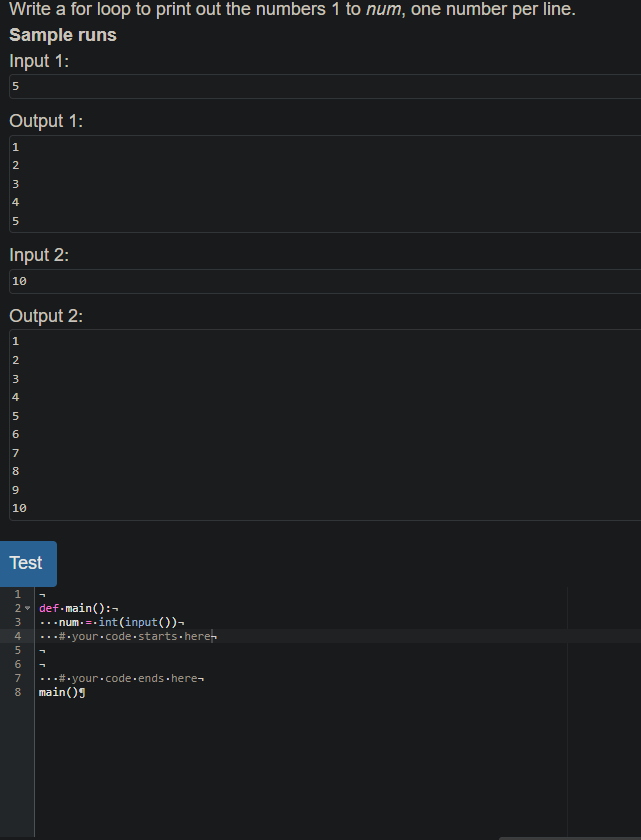Image resolution: width=641 pixels, height=840 pixels.
Task: Click the 'Output 1:' label
Action: pos(46,121)
